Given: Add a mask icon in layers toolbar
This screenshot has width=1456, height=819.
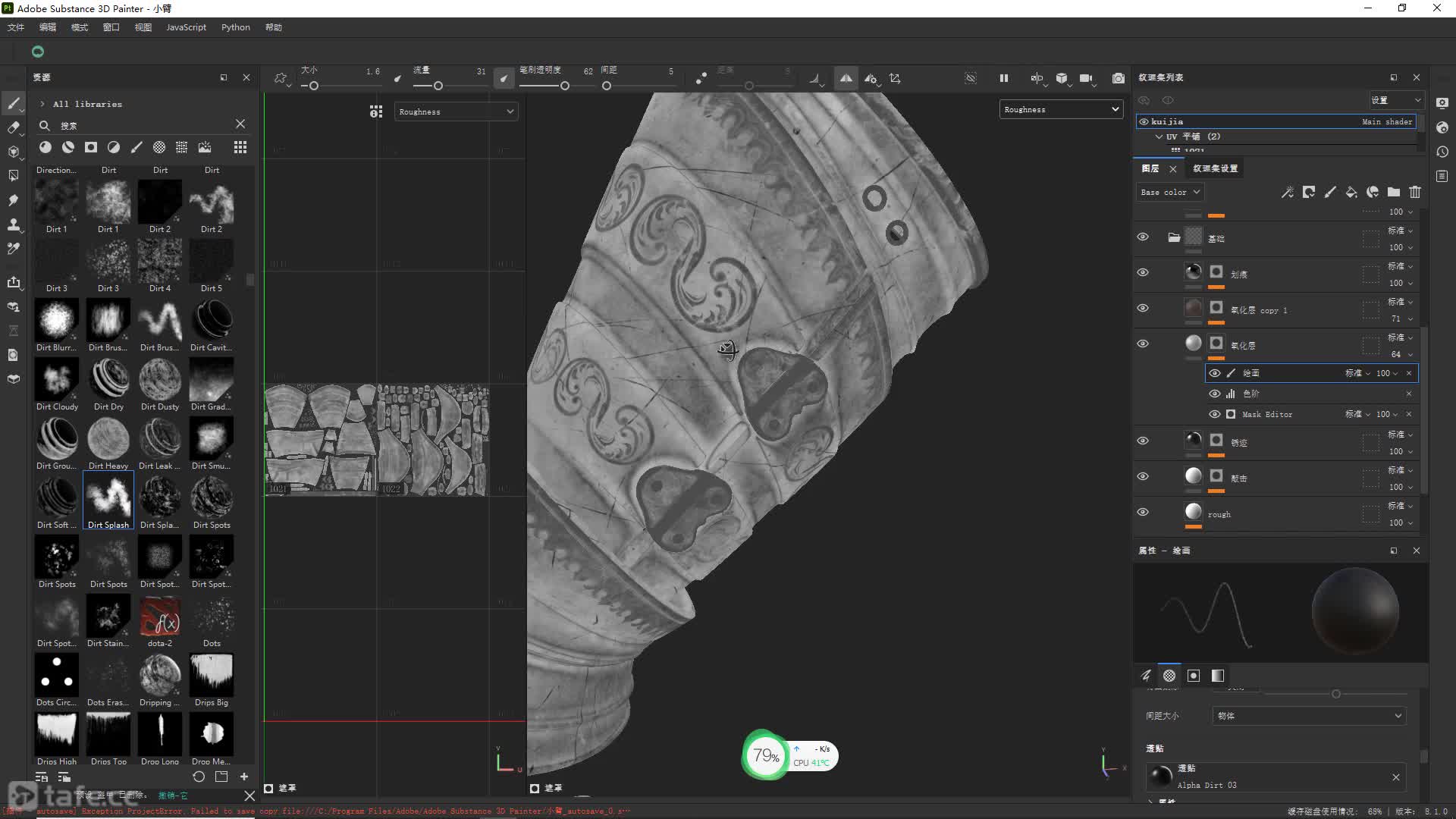Looking at the screenshot, I should pos(1309,192).
